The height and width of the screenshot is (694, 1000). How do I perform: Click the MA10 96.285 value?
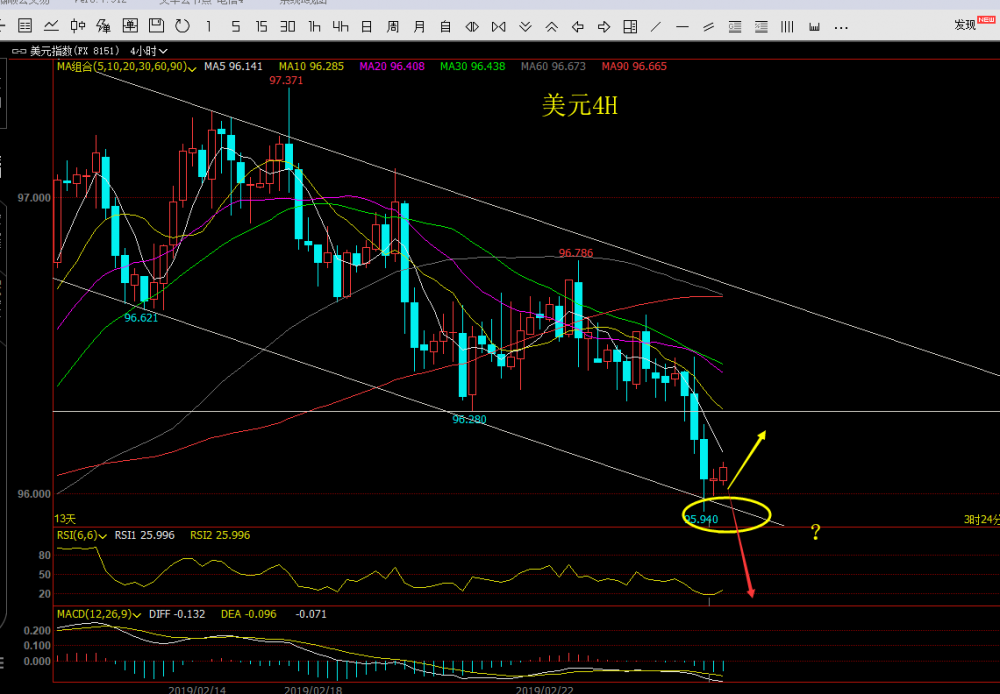pos(311,66)
